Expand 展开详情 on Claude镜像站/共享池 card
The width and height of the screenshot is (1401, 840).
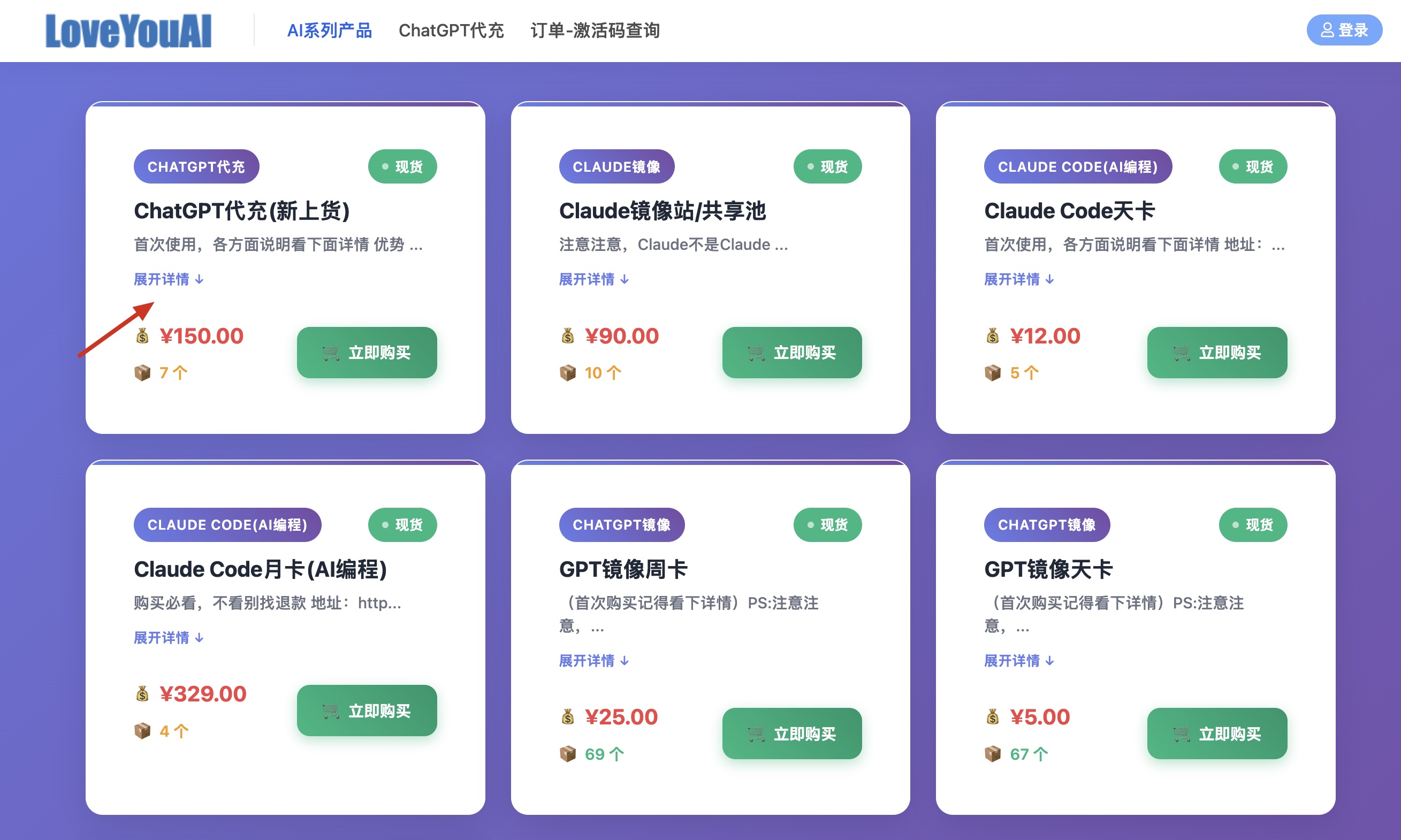[x=592, y=279]
